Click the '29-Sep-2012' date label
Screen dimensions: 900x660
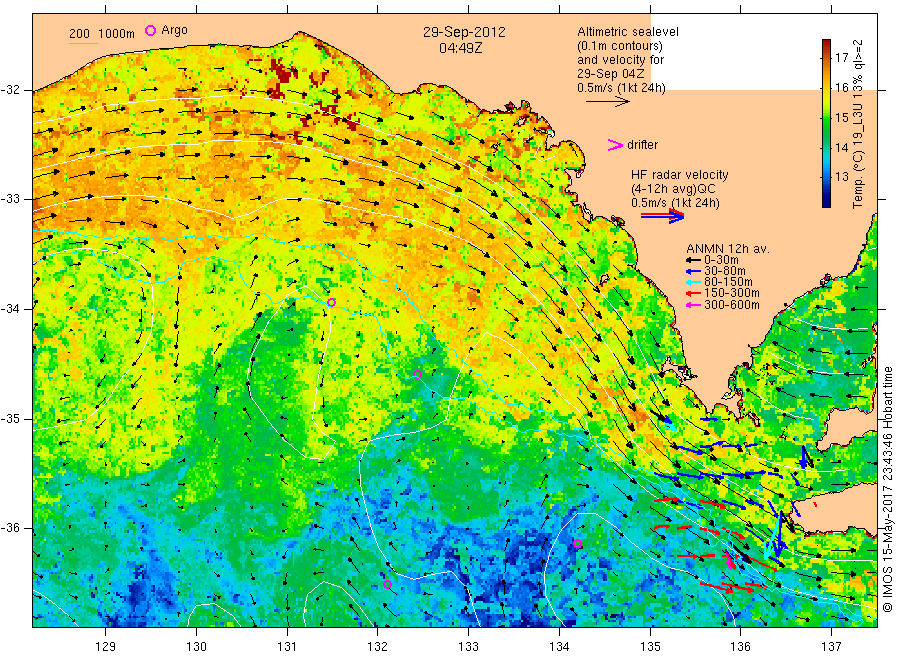coord(464,32)
